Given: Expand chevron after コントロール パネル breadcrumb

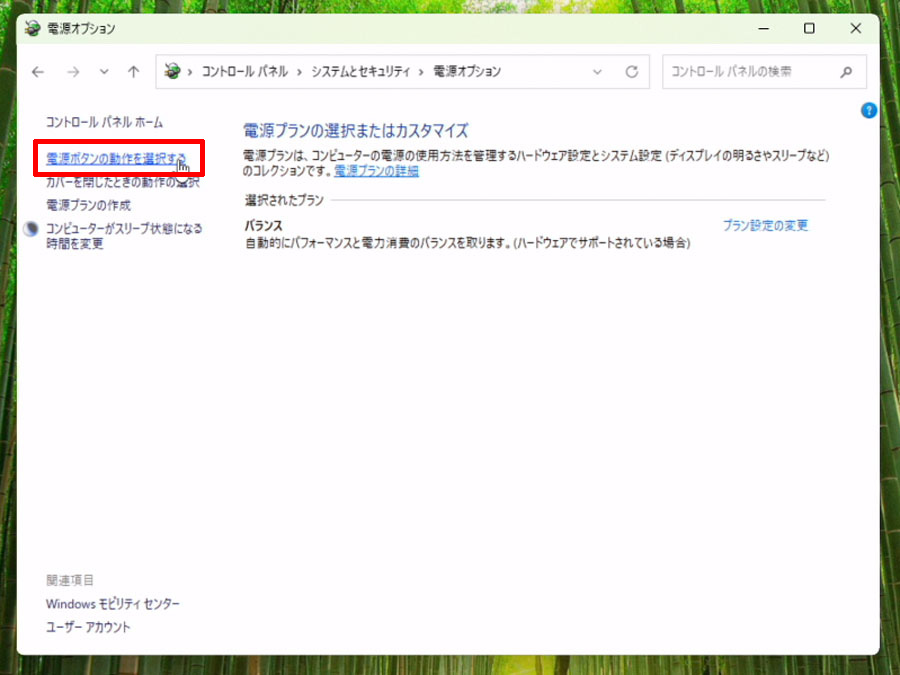Looking at the screenshot, I should click(x=299, y=72).
